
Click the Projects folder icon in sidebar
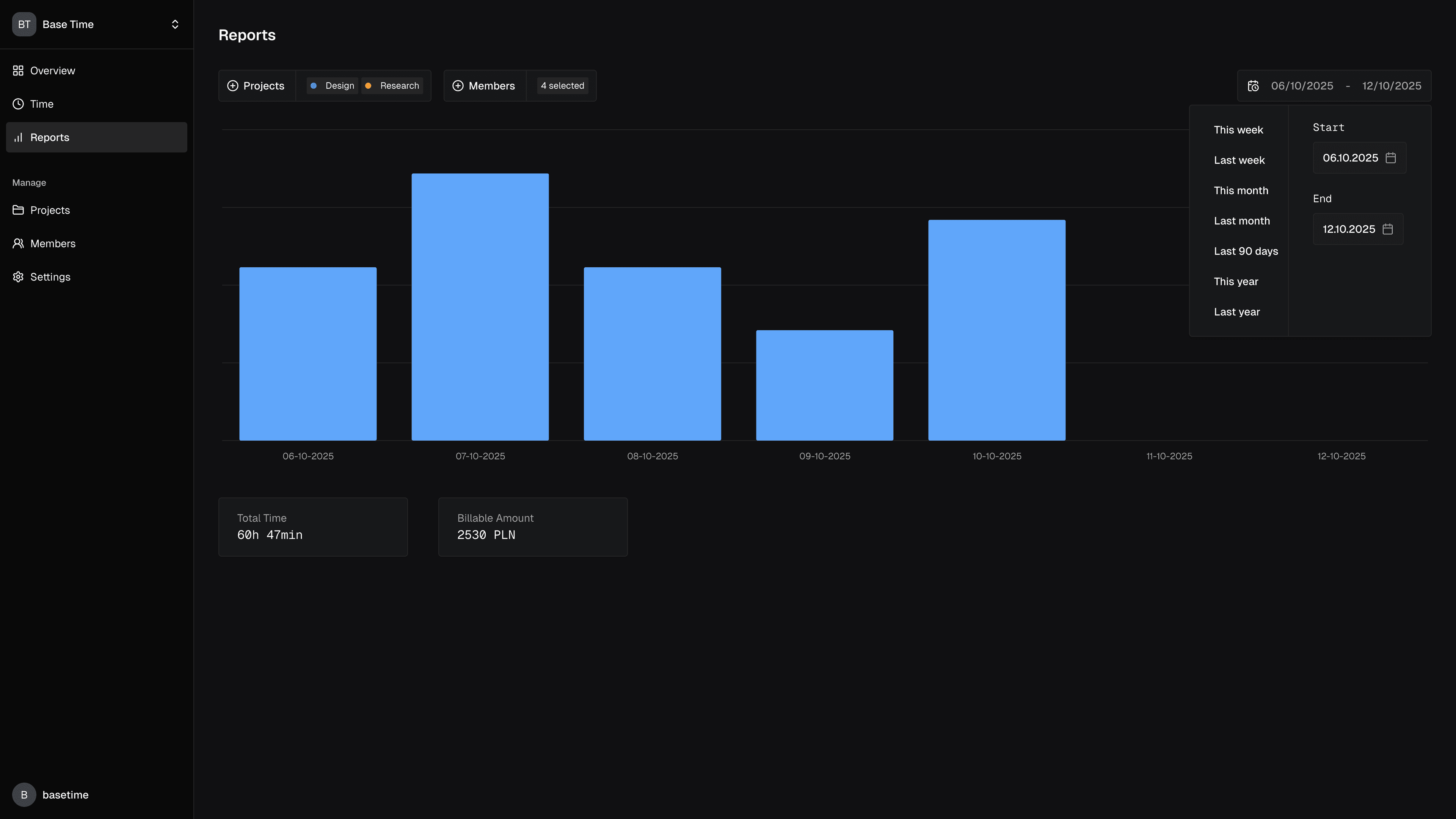click(x=18, y=210)
